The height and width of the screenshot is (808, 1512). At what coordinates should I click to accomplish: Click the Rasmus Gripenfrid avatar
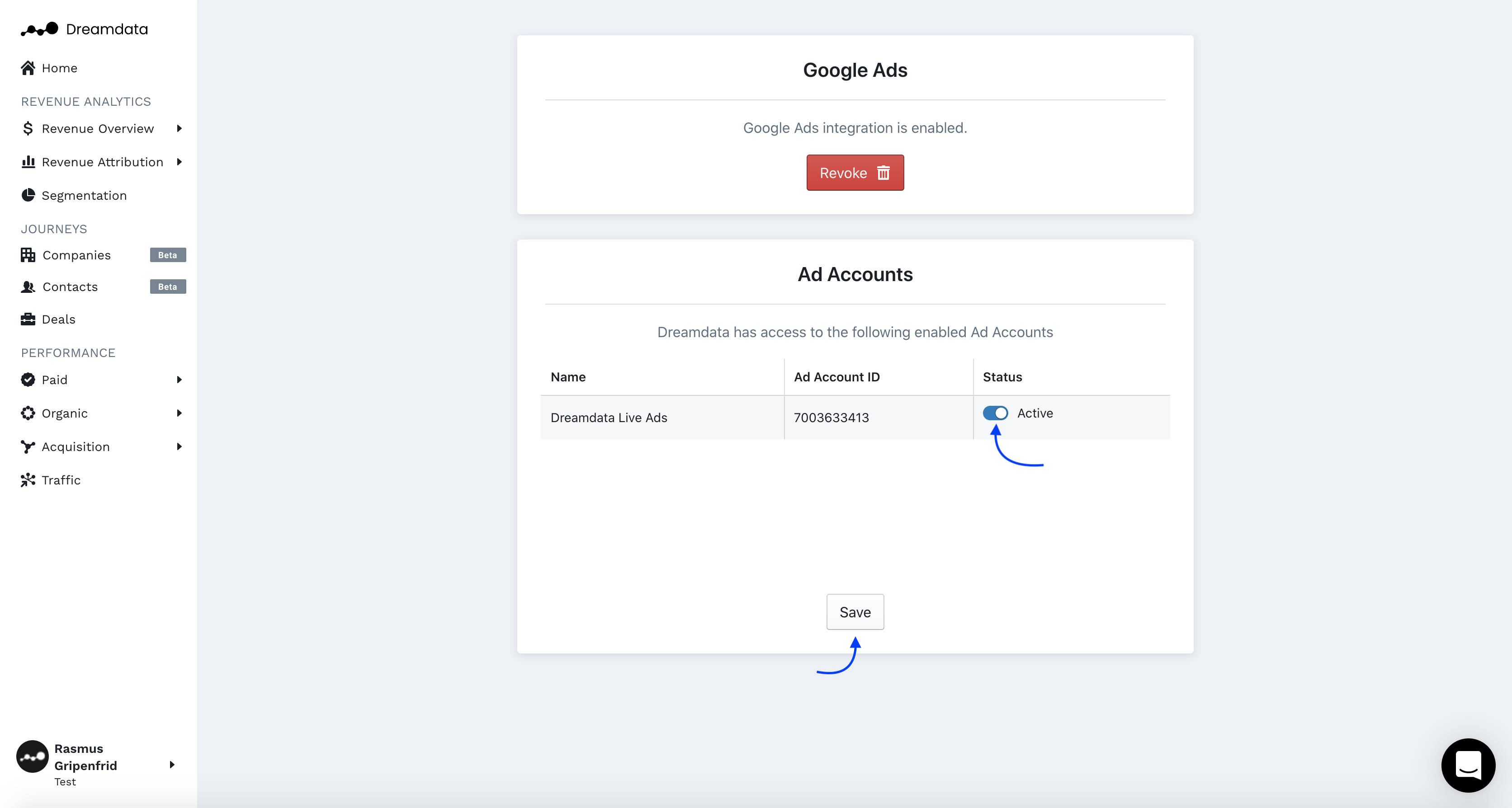pos(32,756)
